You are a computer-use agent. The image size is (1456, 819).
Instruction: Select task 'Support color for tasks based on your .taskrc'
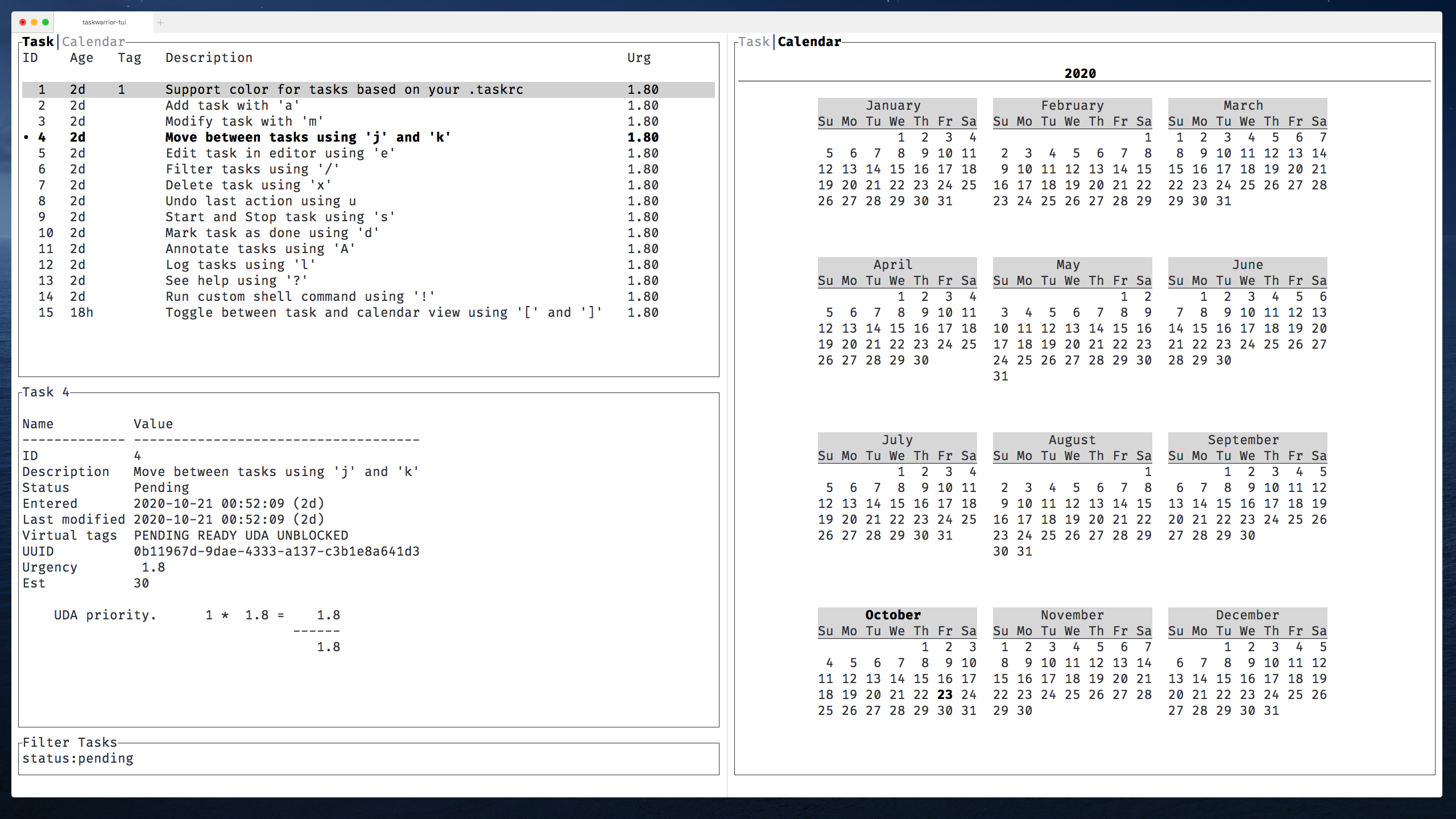click(x=344, y=89)
